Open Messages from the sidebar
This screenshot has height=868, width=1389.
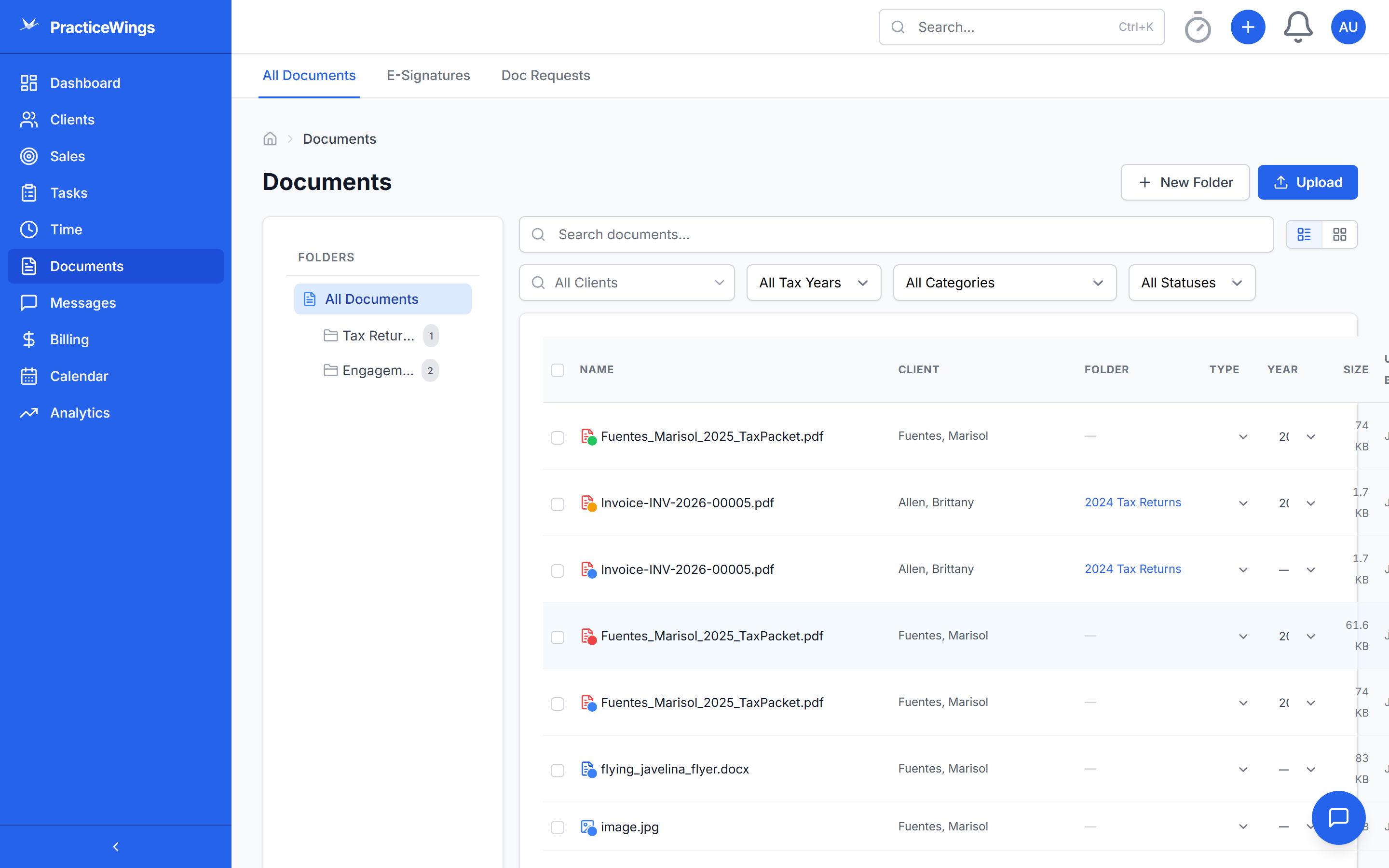click(115, 303)
